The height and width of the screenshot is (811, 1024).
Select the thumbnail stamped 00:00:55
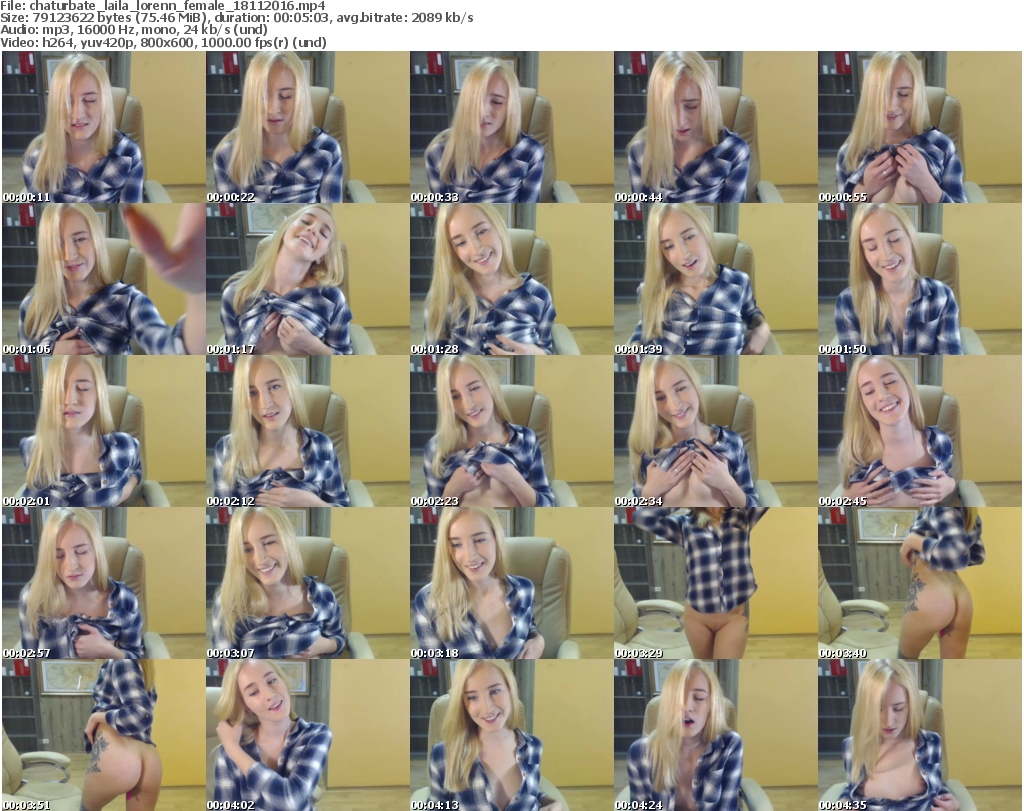tap(920, 127)
